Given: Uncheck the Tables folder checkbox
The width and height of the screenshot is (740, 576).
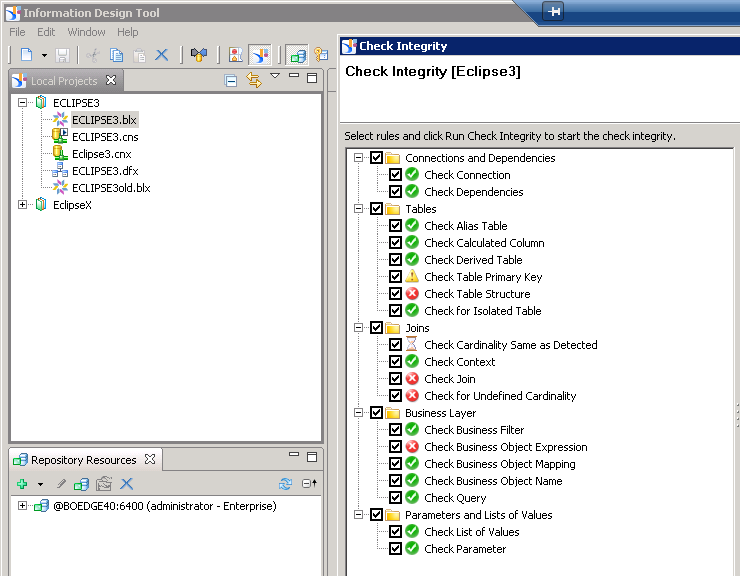Looking at the screenshot, I should click(376, 209).
